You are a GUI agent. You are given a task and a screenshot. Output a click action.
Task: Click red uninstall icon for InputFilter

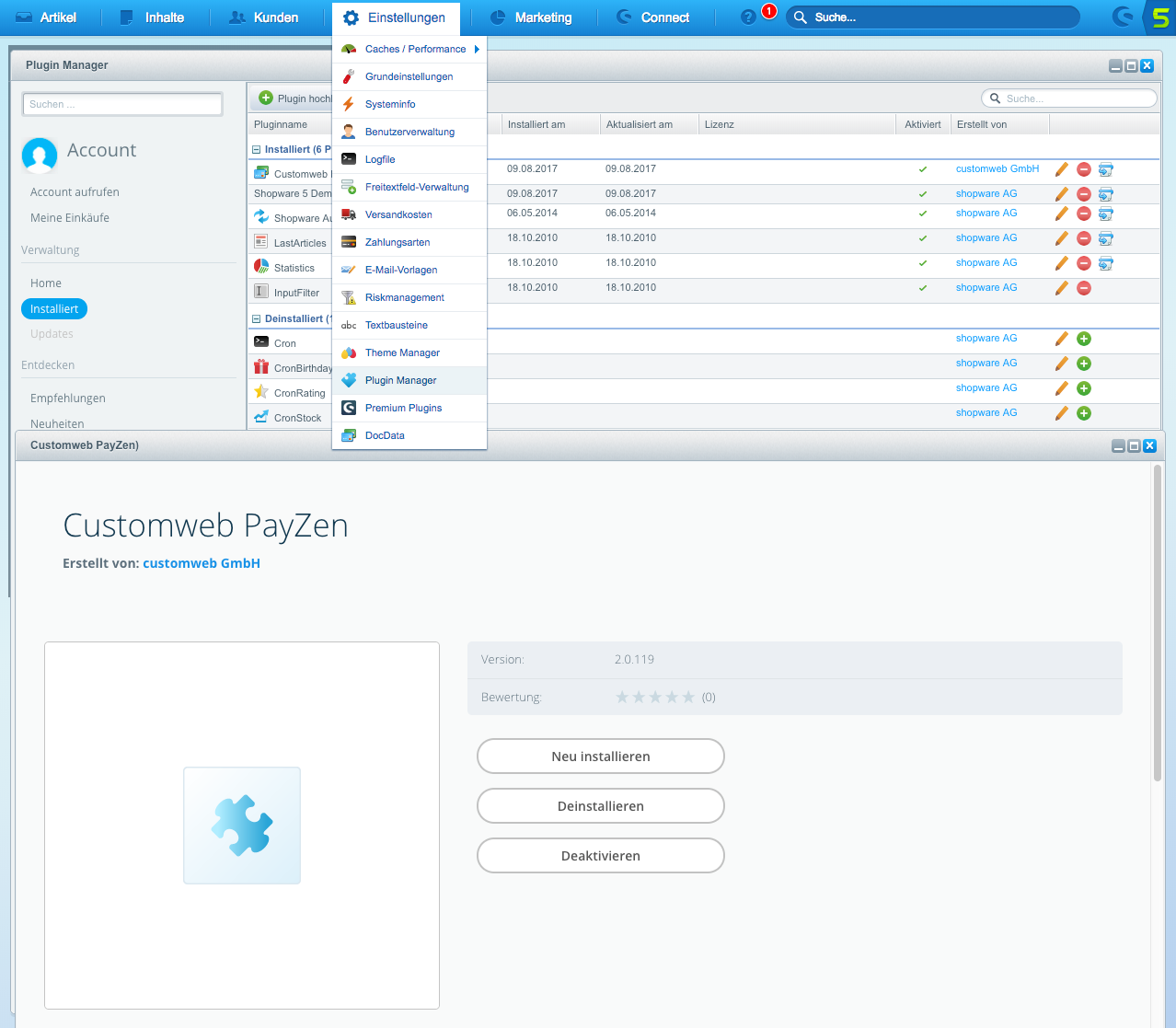[x=1084, y=288]
